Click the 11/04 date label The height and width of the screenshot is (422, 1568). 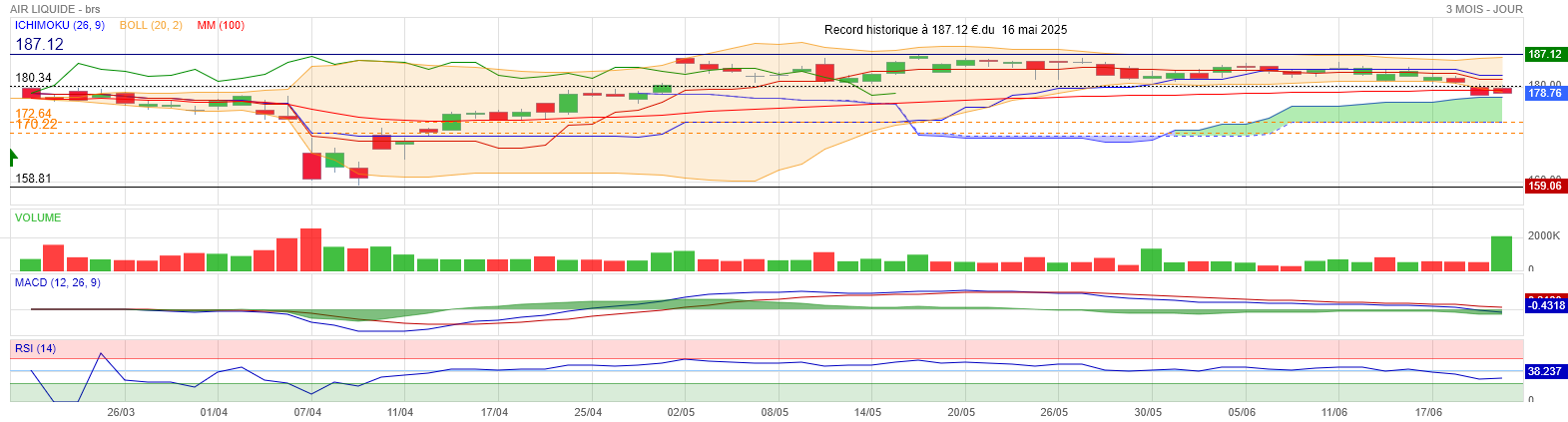click(400, 412)
